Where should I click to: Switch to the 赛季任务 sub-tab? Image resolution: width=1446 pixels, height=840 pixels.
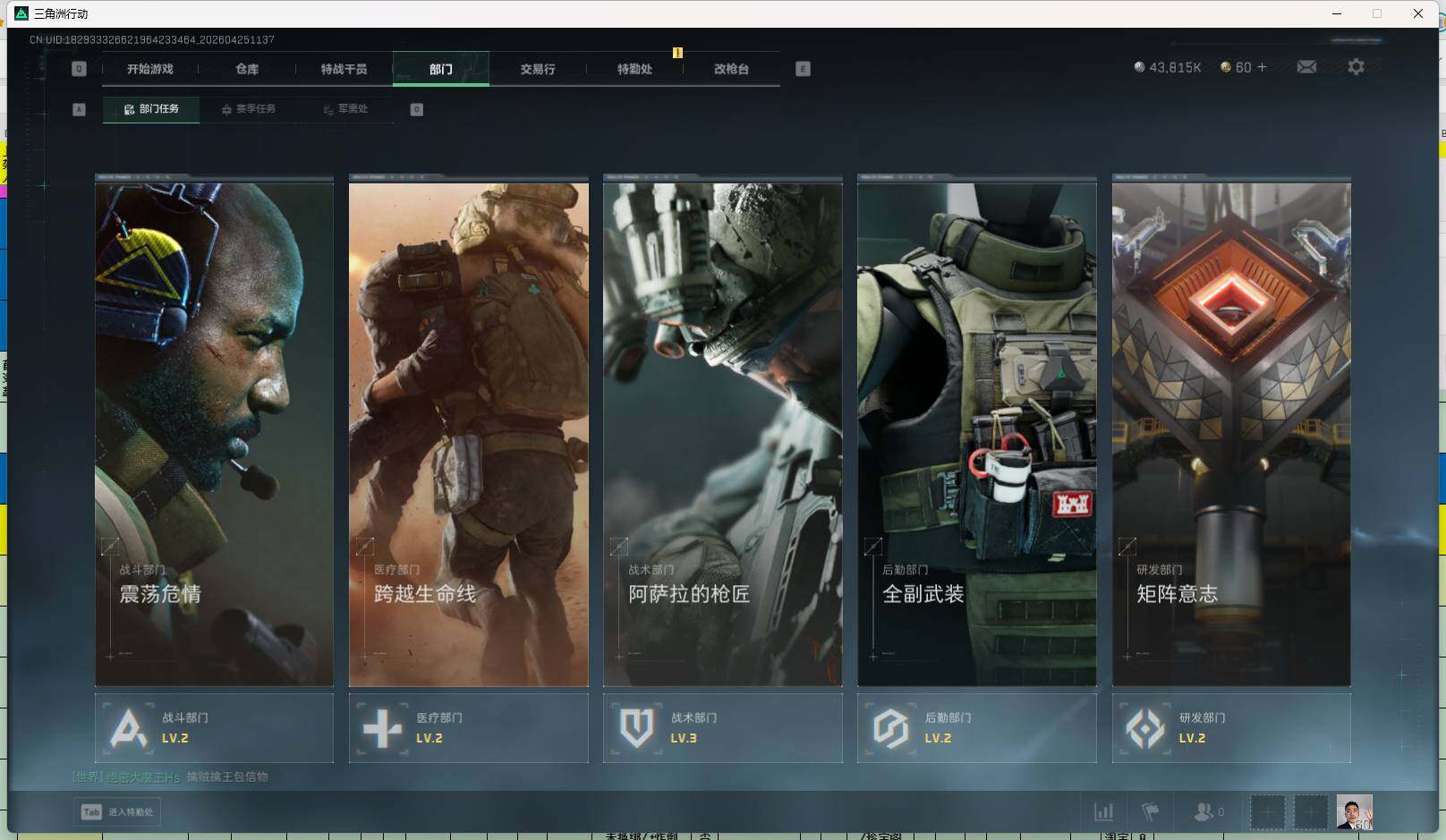[249, 109]
